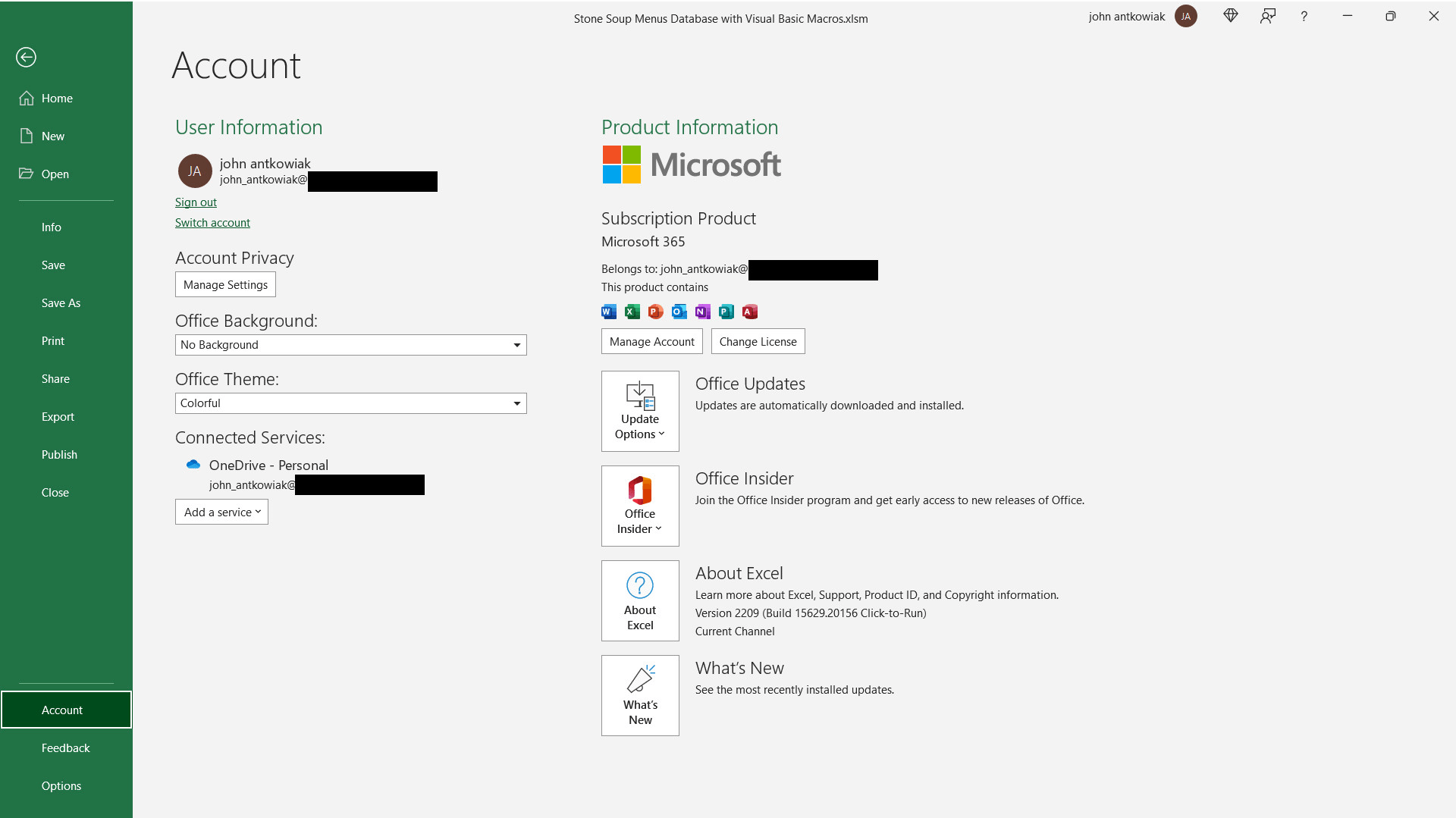
Task: Select Export in the sidebar
Action: pos(66,417)
